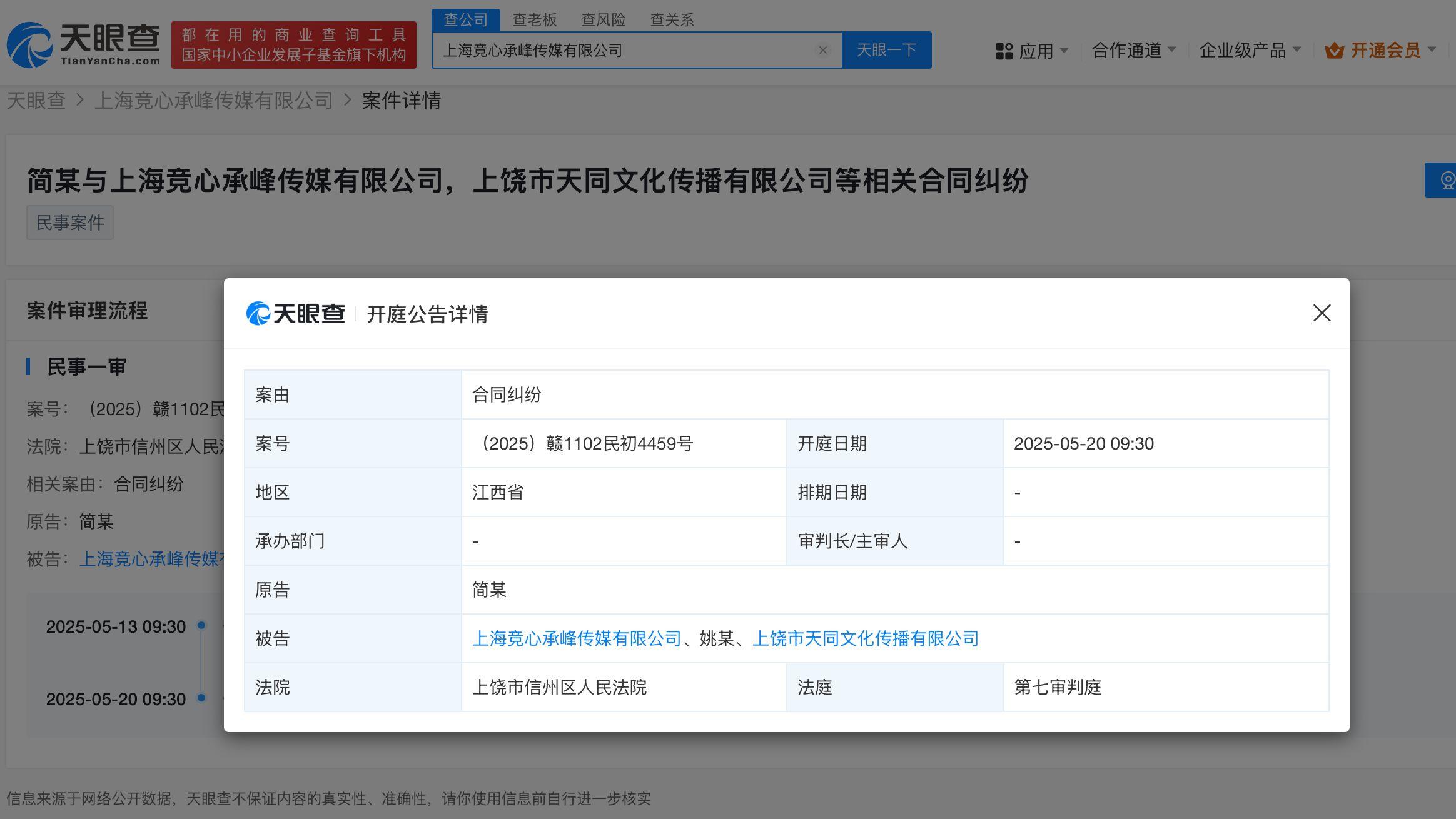This screenshot has height=819, width=1456.
Task: Close the 开庭公告详情 dialog
Action: tap(1322, 313)
